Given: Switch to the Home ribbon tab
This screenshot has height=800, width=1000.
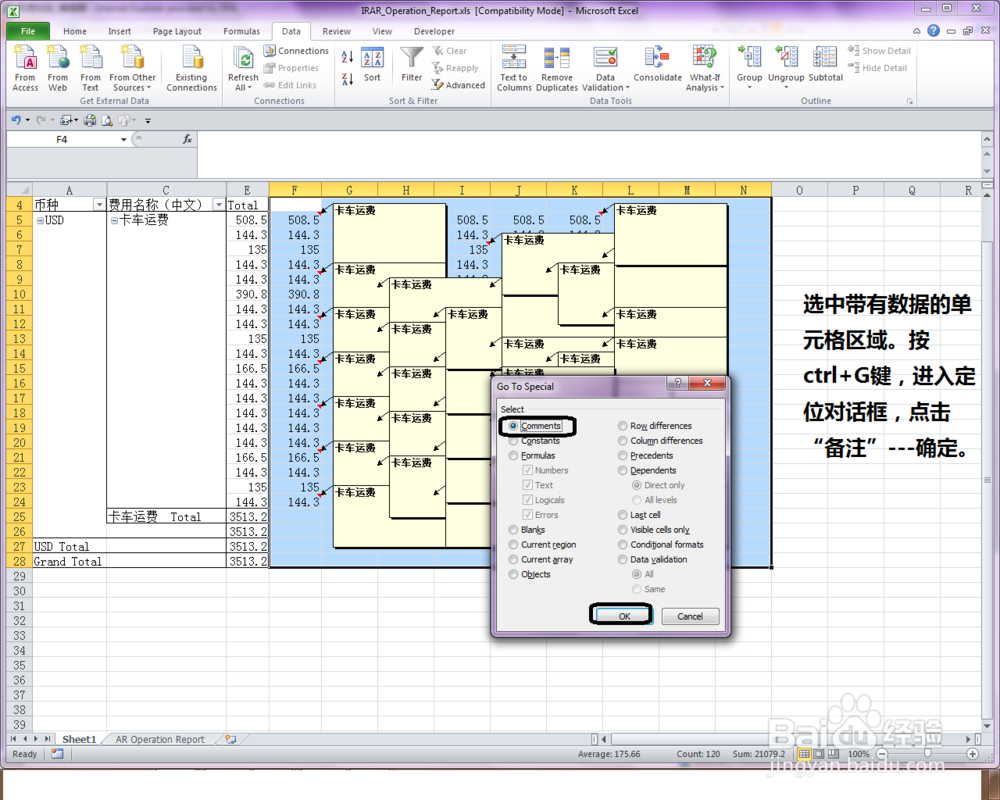Looking at the screenshot, I should pyautogui.click(x=75, y=31).
